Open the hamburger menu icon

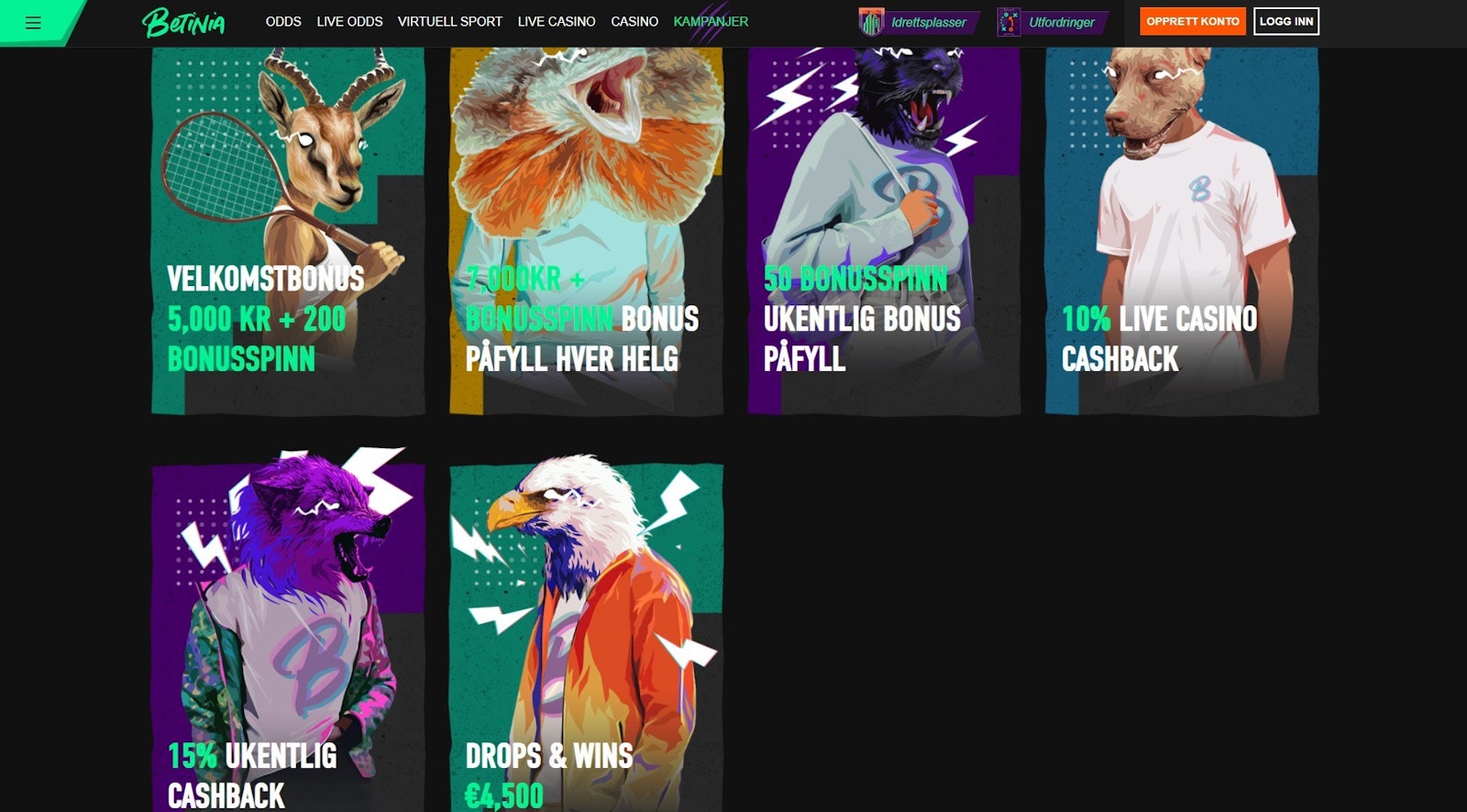(33, 22)
